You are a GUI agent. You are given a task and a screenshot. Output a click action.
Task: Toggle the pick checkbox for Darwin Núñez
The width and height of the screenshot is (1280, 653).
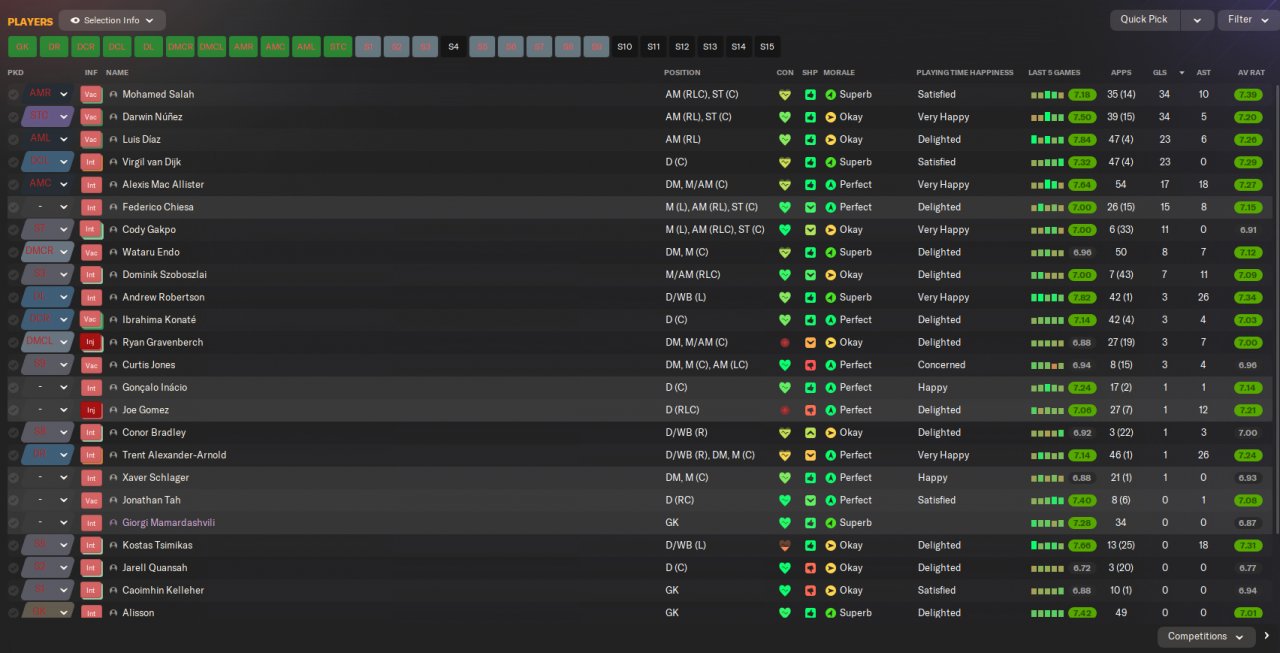(13, 117)
